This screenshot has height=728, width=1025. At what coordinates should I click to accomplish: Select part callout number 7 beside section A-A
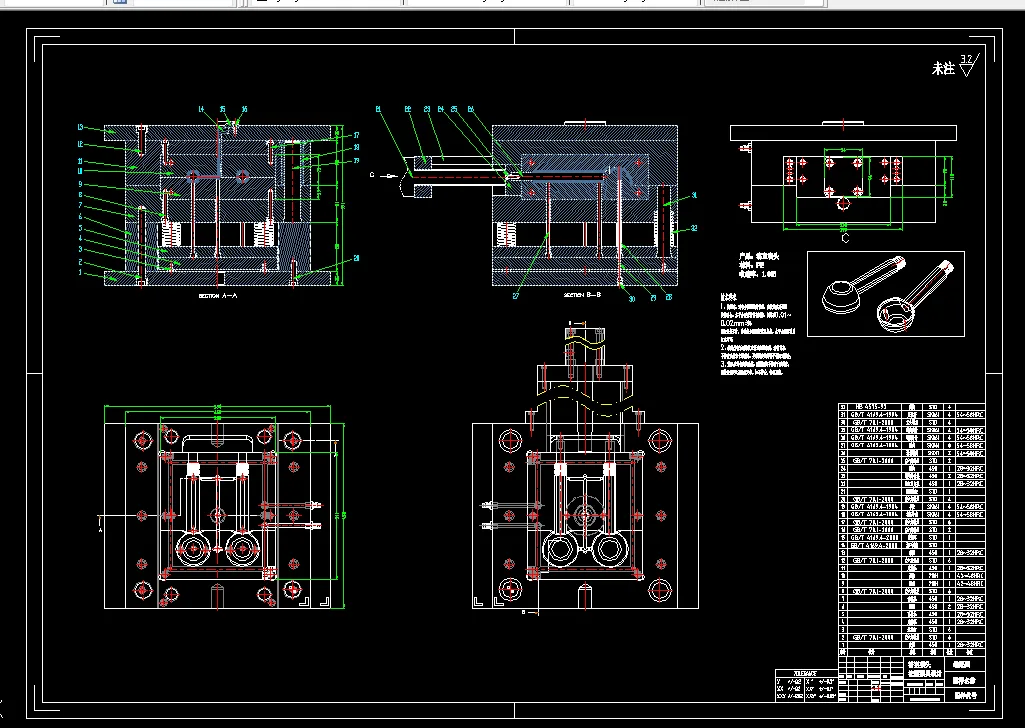coord(80,205)
